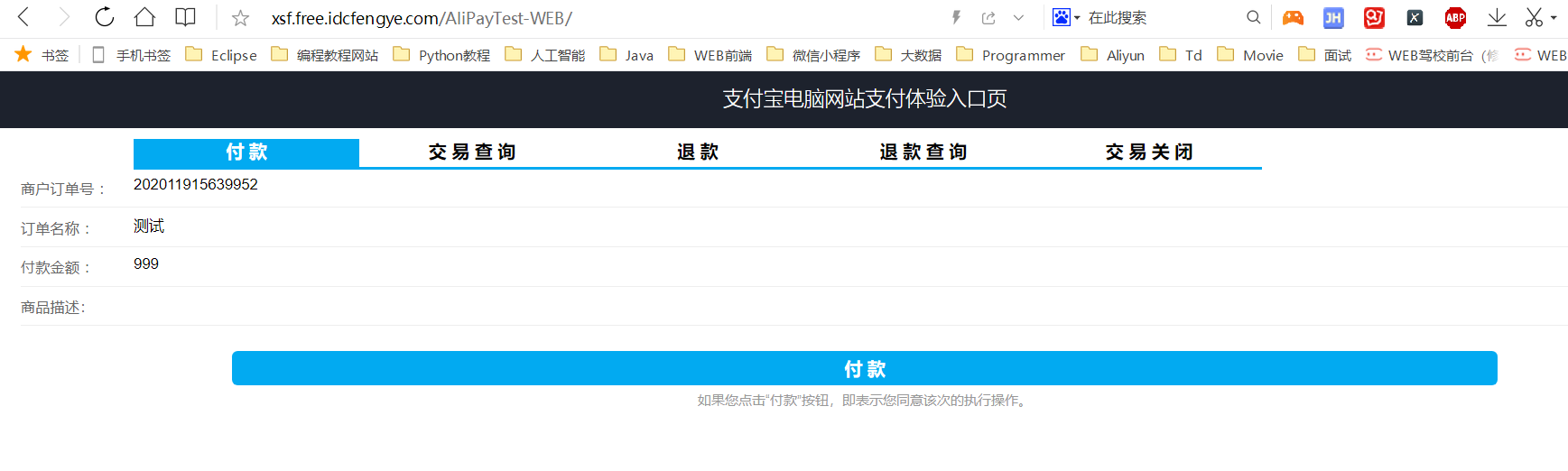The height and width of the screenshot is (471, 1568).
Task: Click the lightning speed mode icon
Action: click(x=956, y=17)
